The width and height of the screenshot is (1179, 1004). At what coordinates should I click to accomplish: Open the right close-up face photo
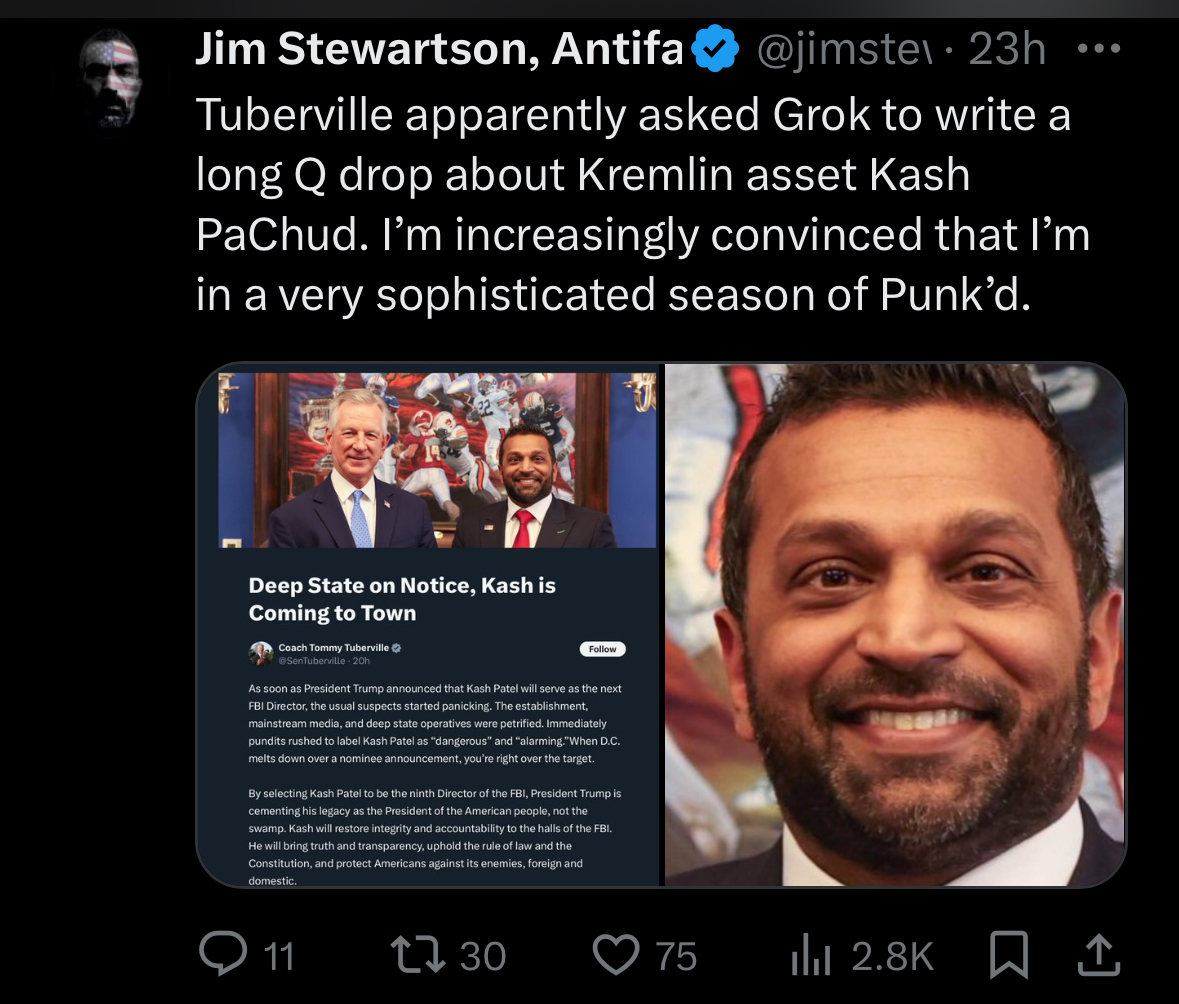coord(895,625)
